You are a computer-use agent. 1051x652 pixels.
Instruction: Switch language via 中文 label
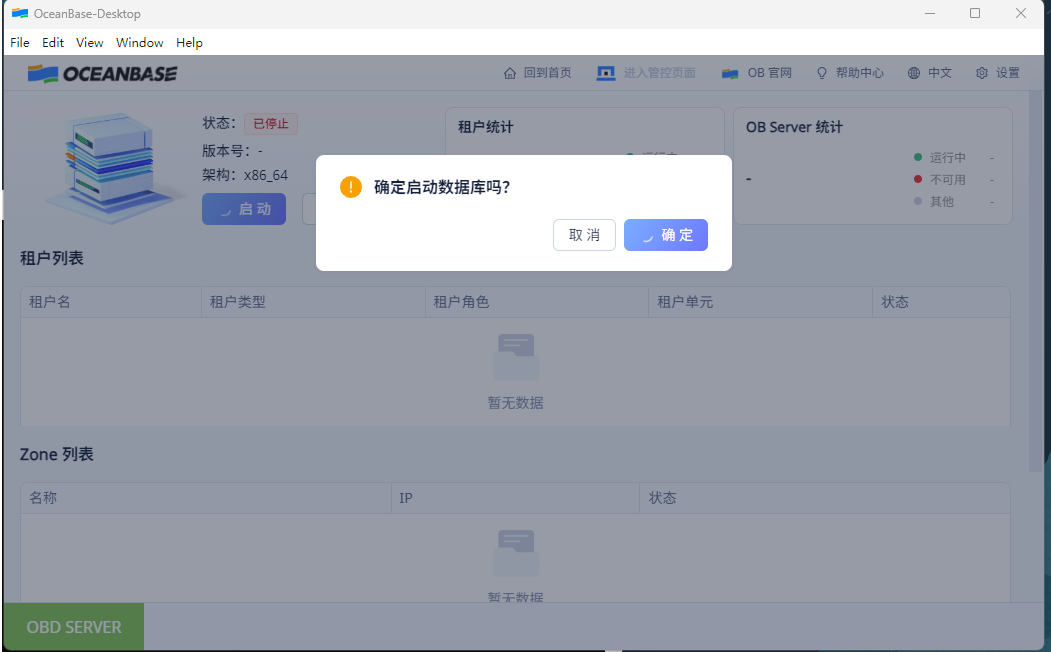tap(940, 73)
